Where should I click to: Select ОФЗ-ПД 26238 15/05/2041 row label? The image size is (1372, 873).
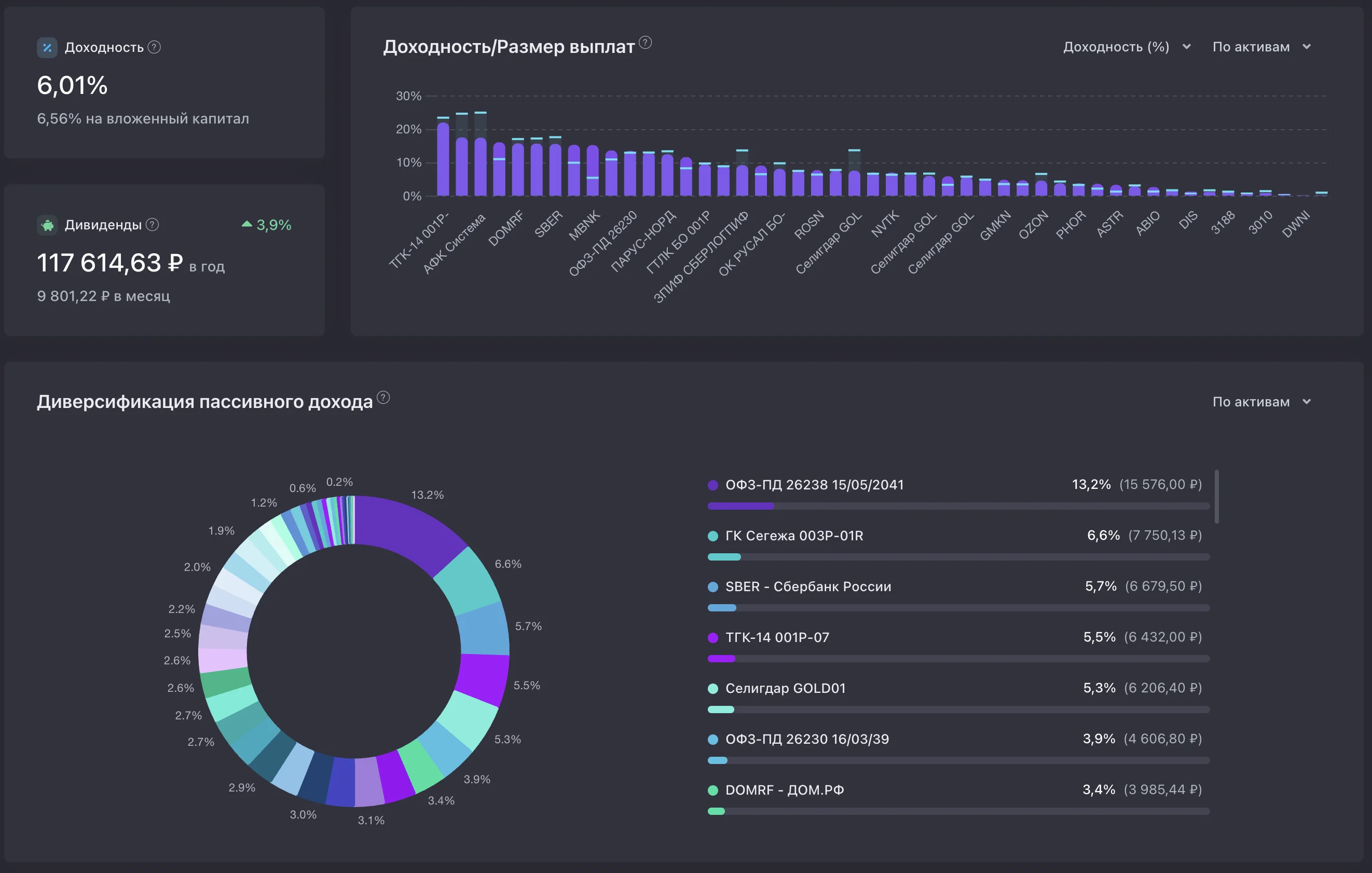pos(814,485)
